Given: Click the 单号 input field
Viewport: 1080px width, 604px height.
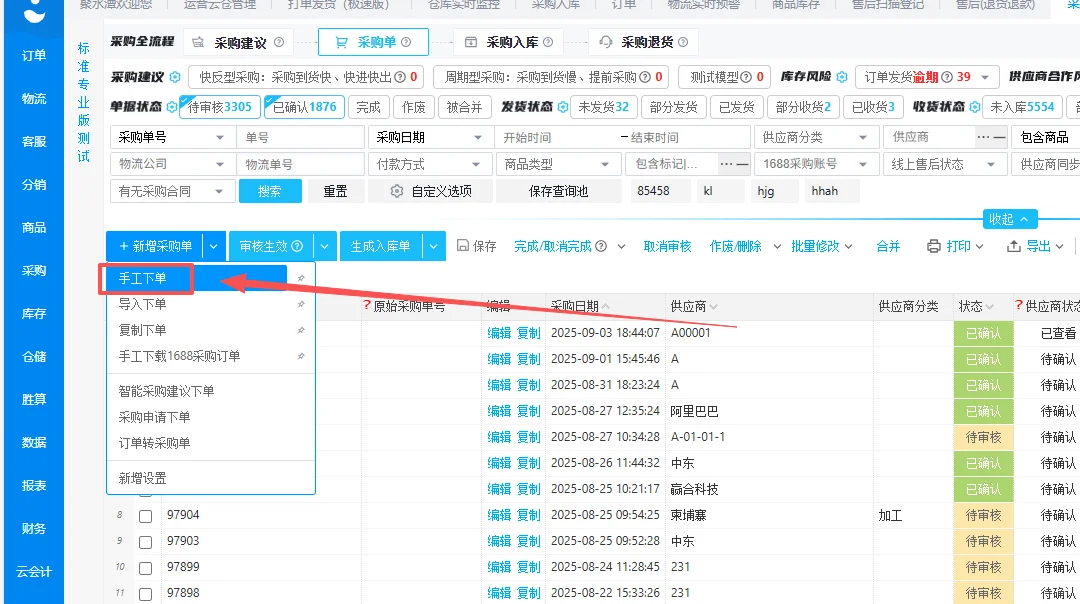Looking at the screenshot, I should (x=300, y=137).
